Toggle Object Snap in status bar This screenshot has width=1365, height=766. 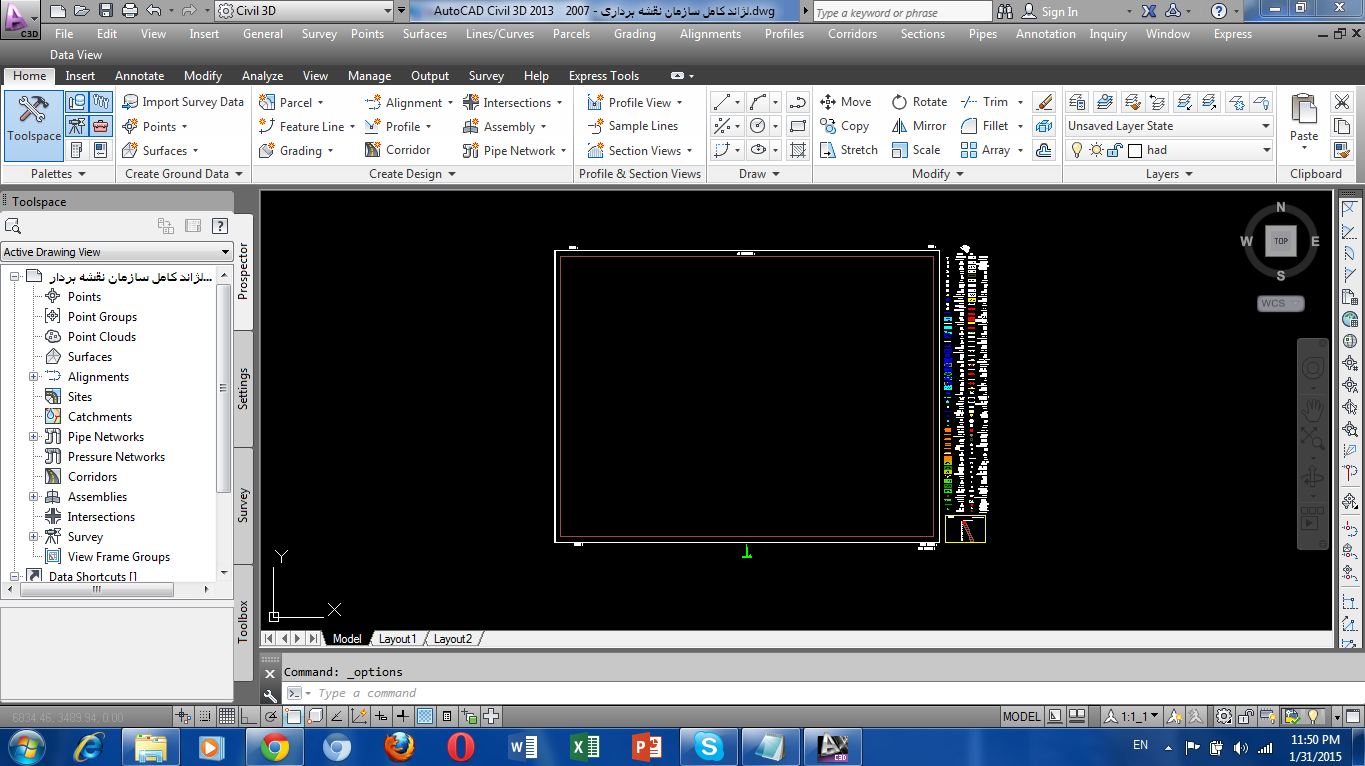pyautogui.click(x=293, y=716)
